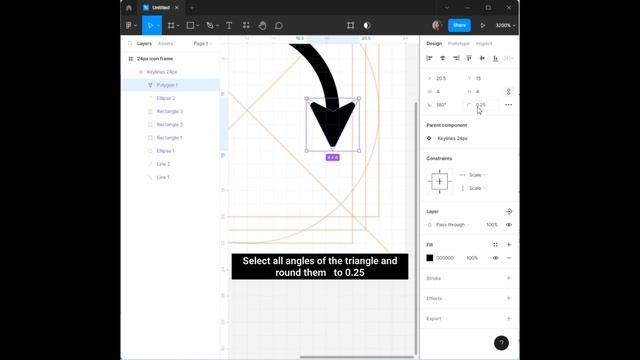Image resolution: width=640 pixels, height=360 pixels.
Task: Select the Add comment tool
Action: pyautogui.click(x=279, y=25)
